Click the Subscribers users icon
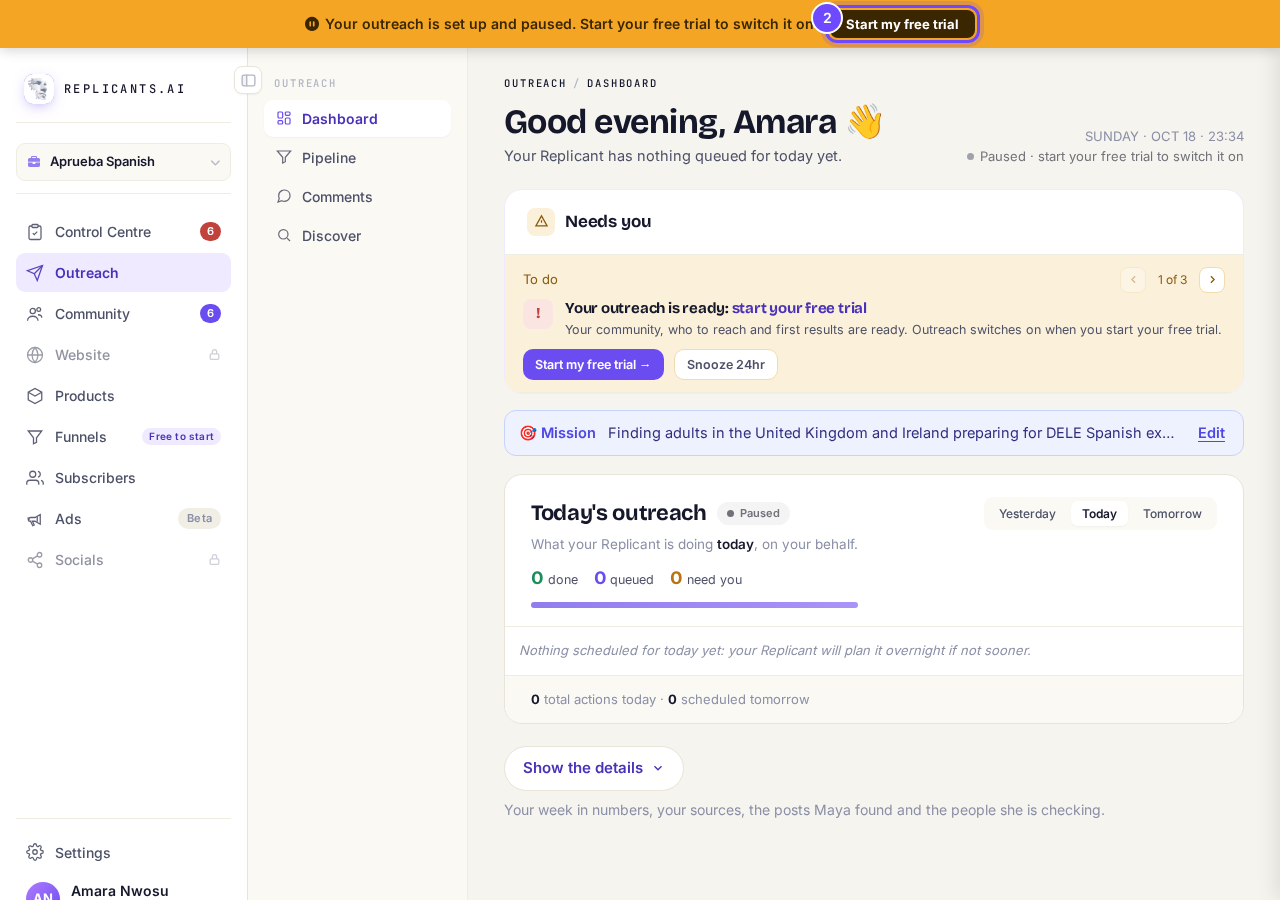Image resolution: width=1280 pixels, height=900 pixels. coord(35,478)
